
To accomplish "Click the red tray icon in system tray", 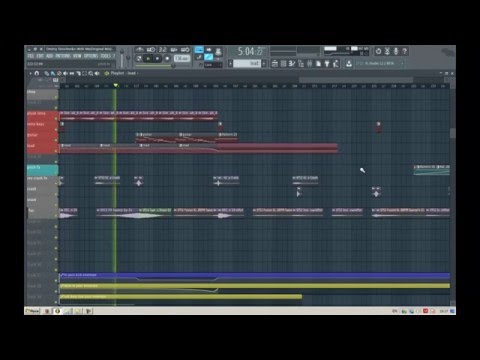I will [x=425, y=311].
